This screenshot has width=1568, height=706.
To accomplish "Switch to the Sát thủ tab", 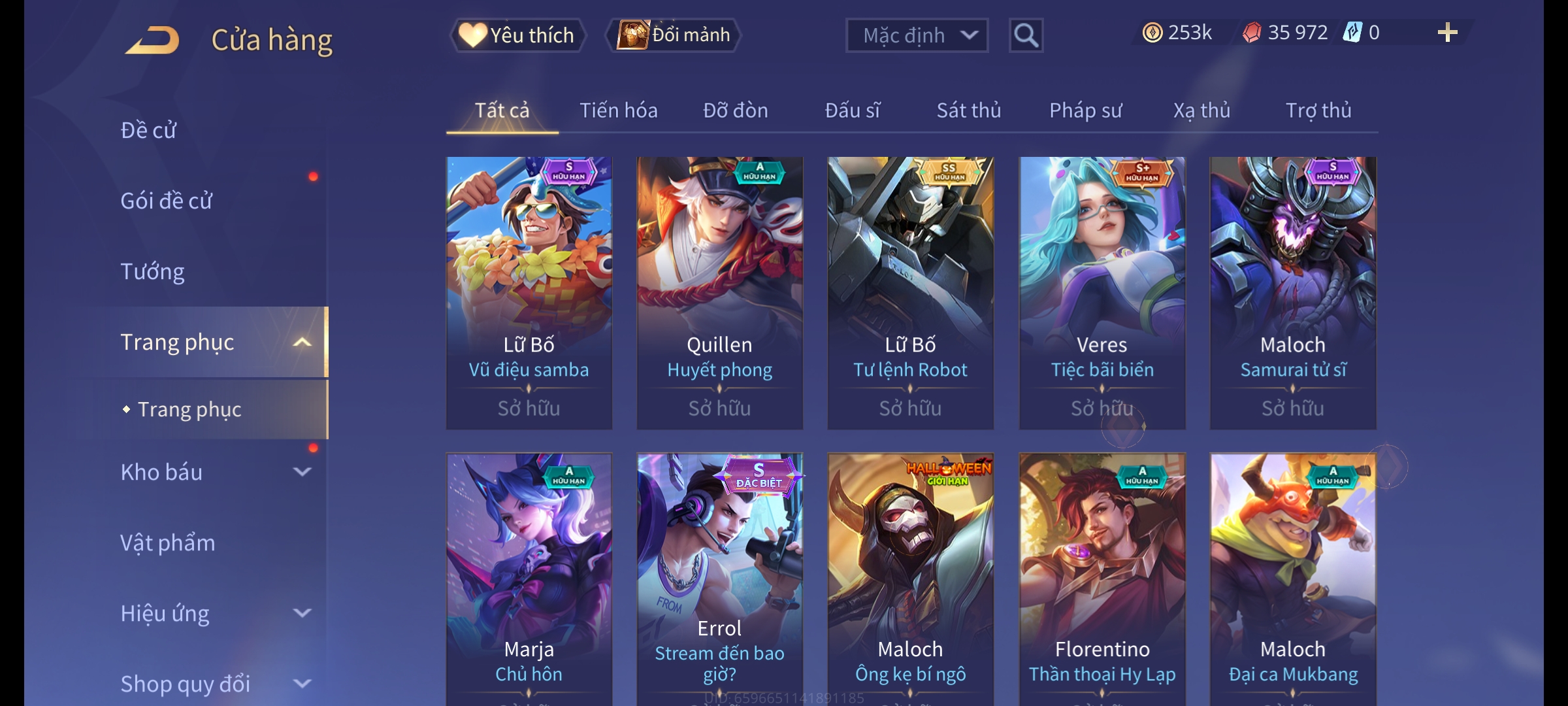I will [969, 110].
